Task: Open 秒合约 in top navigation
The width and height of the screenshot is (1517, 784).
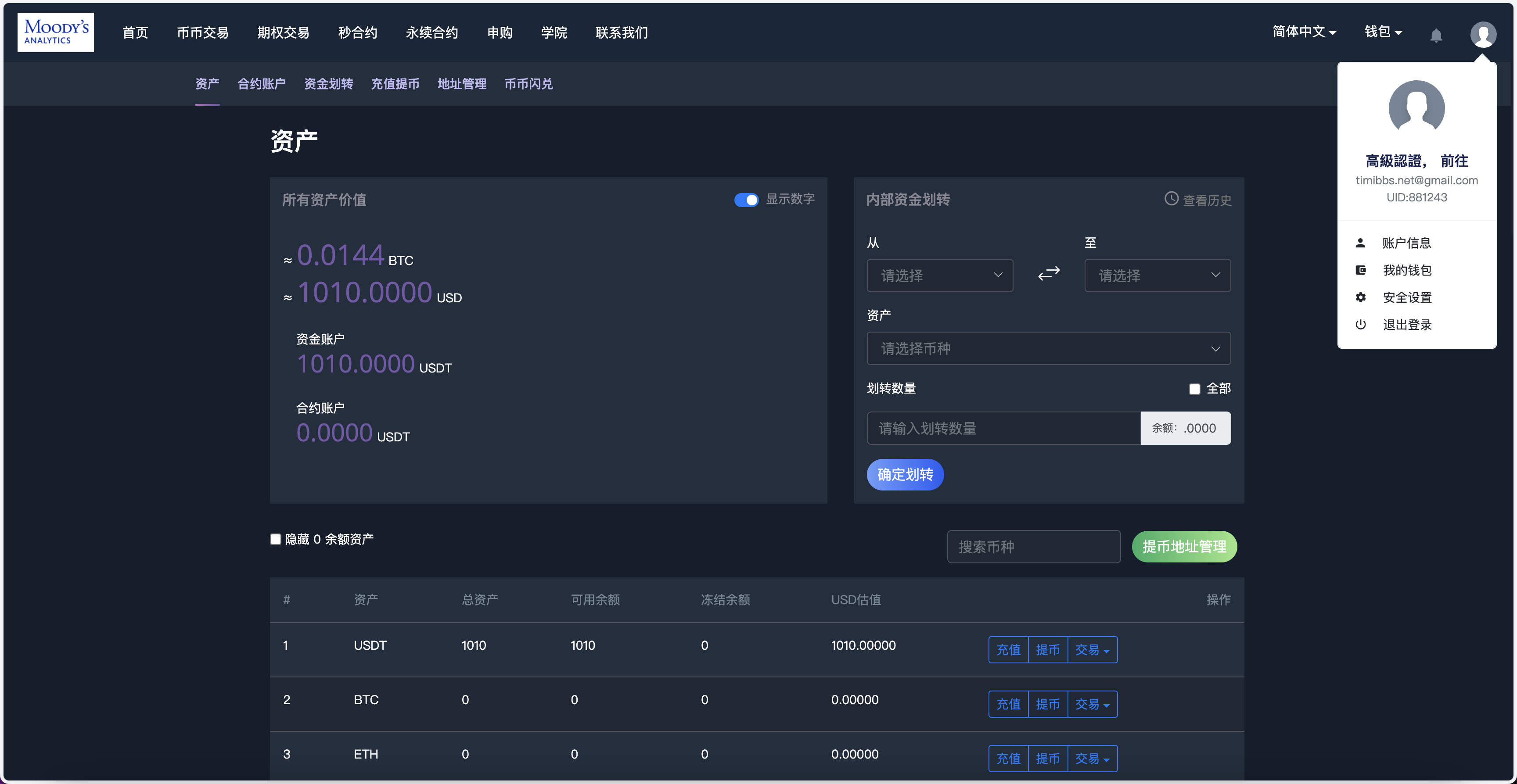Action: coord(357,32)
